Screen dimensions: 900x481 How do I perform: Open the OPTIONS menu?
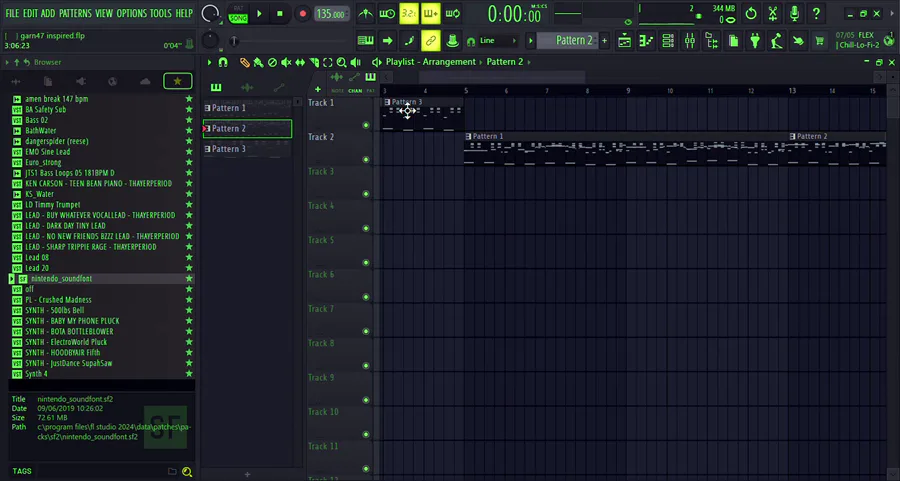click(131, 13)
